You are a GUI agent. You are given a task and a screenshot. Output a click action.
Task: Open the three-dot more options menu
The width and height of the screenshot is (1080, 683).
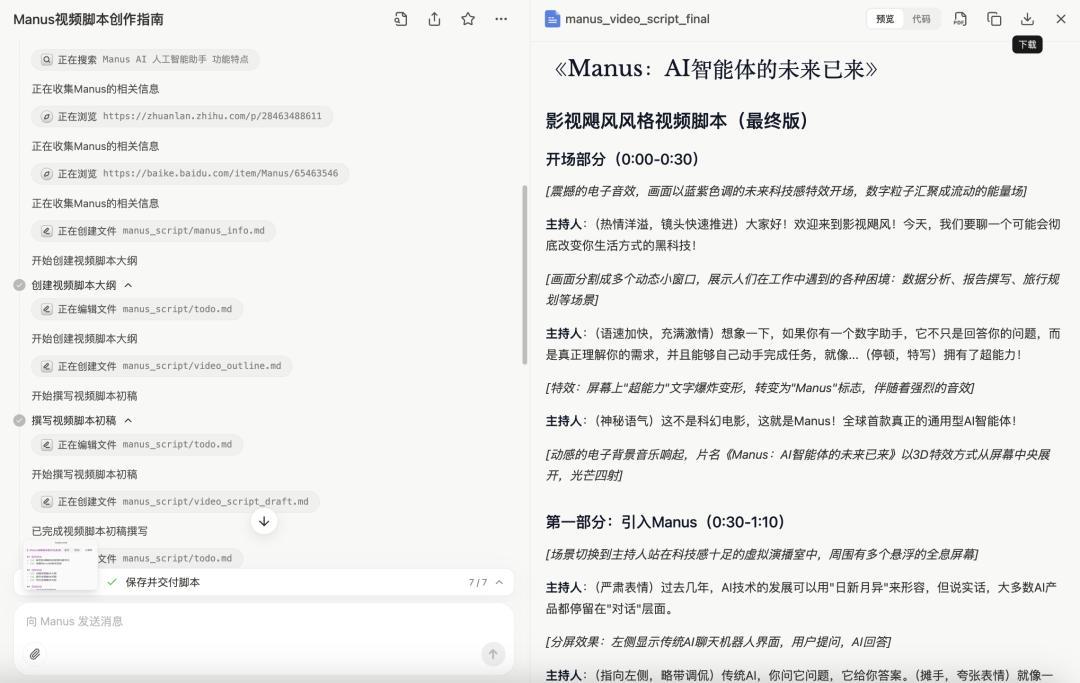tap(501, 19)
